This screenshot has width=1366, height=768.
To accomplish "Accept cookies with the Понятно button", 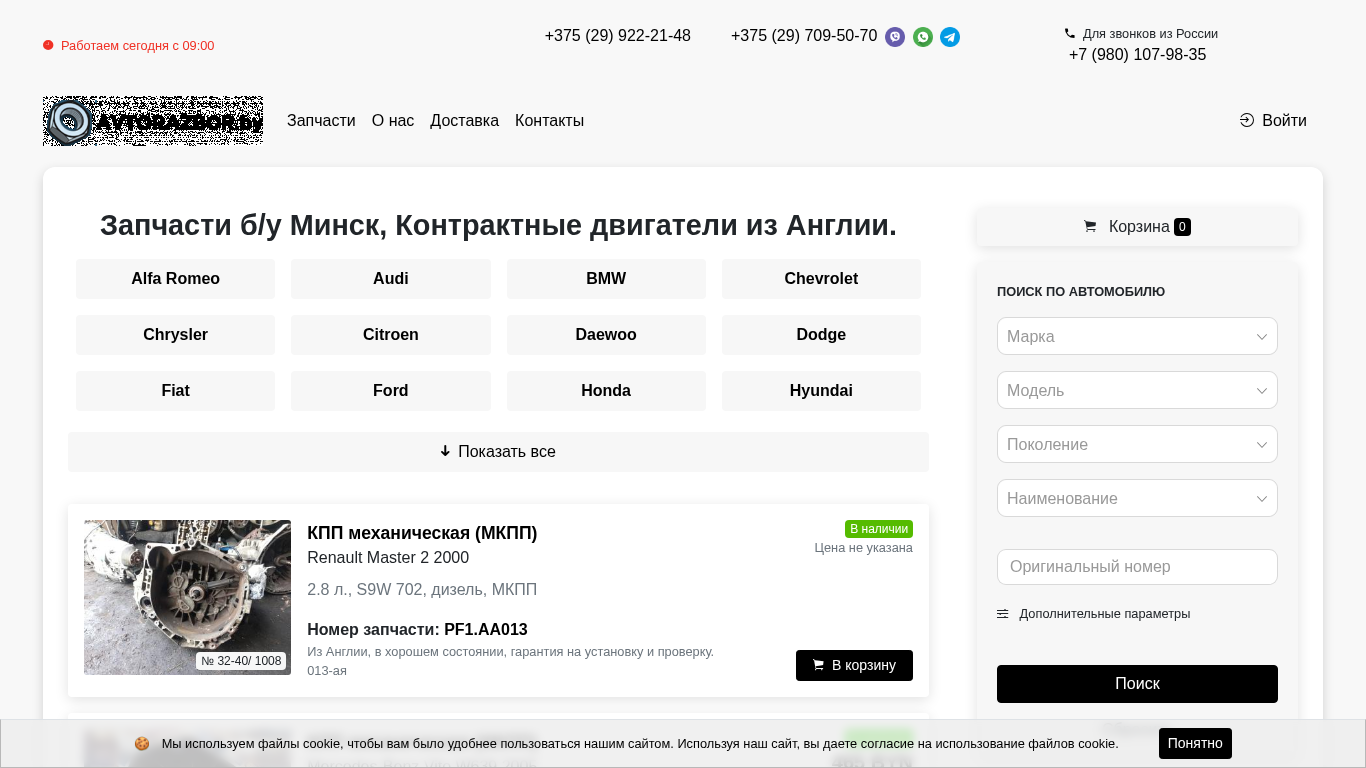I will (x=1195, y=744).
